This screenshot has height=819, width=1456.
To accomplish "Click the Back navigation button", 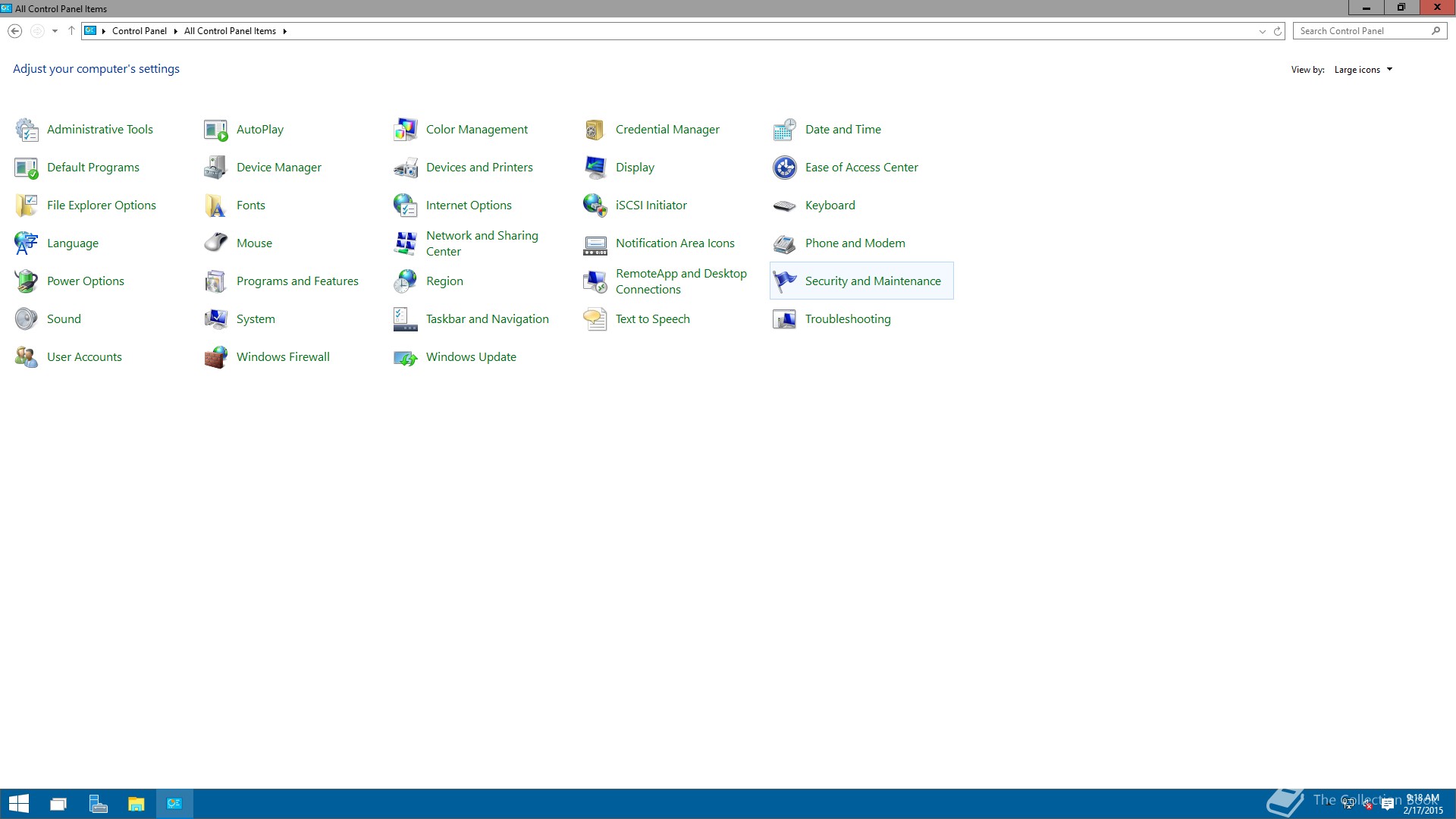I will click(14, 31).
